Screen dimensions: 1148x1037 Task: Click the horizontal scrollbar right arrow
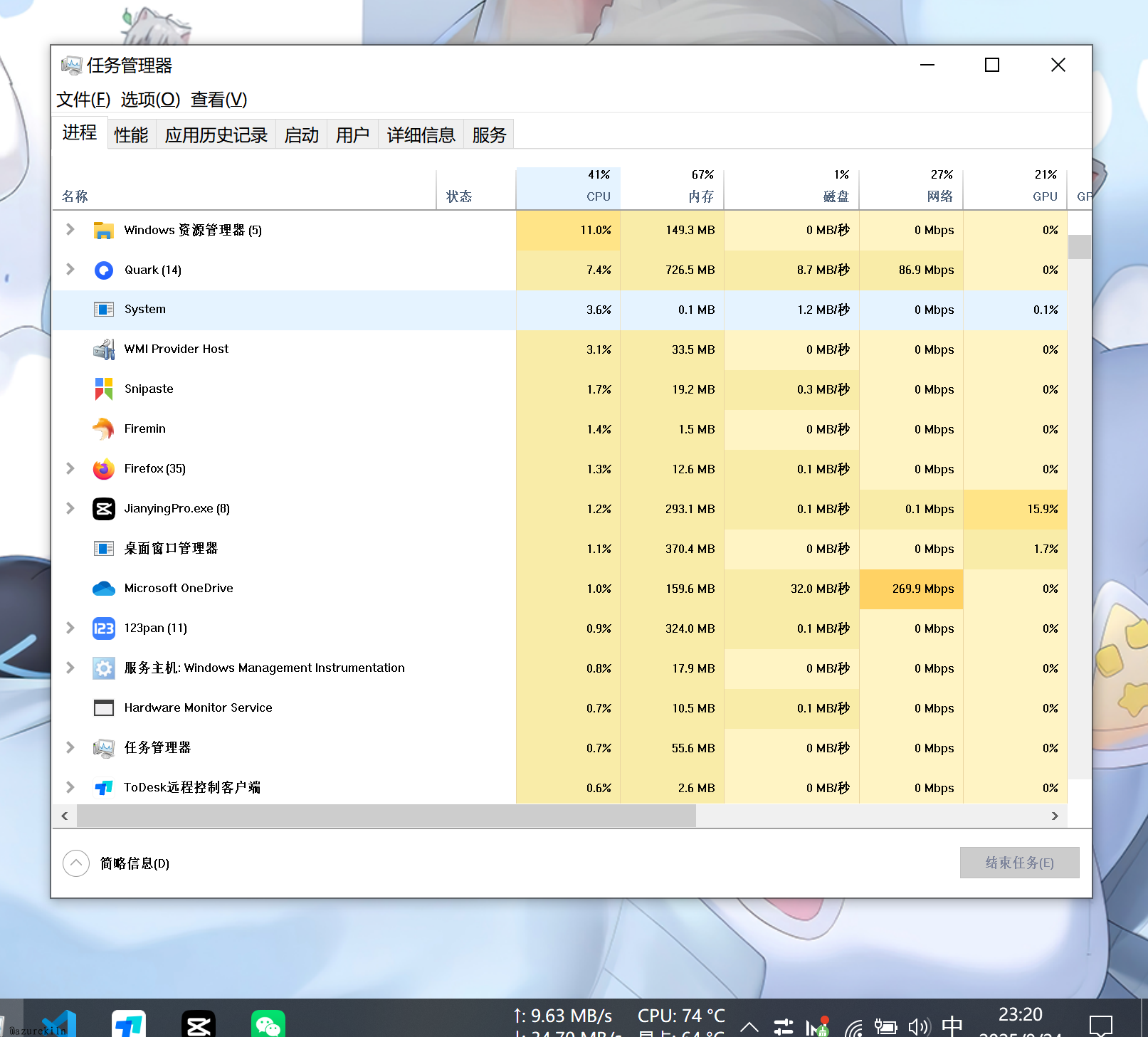tap(1055, 816)
